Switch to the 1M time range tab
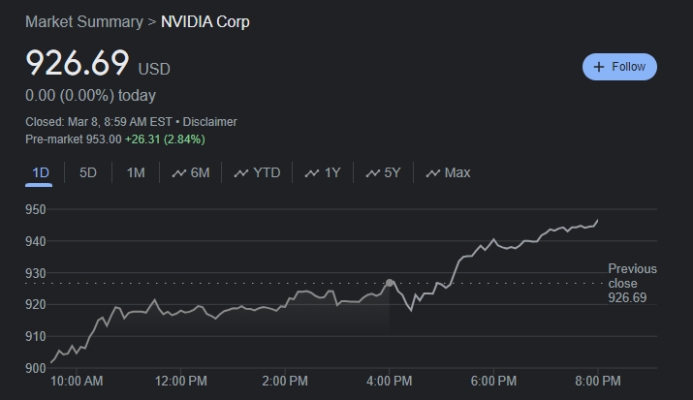 point(136,172)
